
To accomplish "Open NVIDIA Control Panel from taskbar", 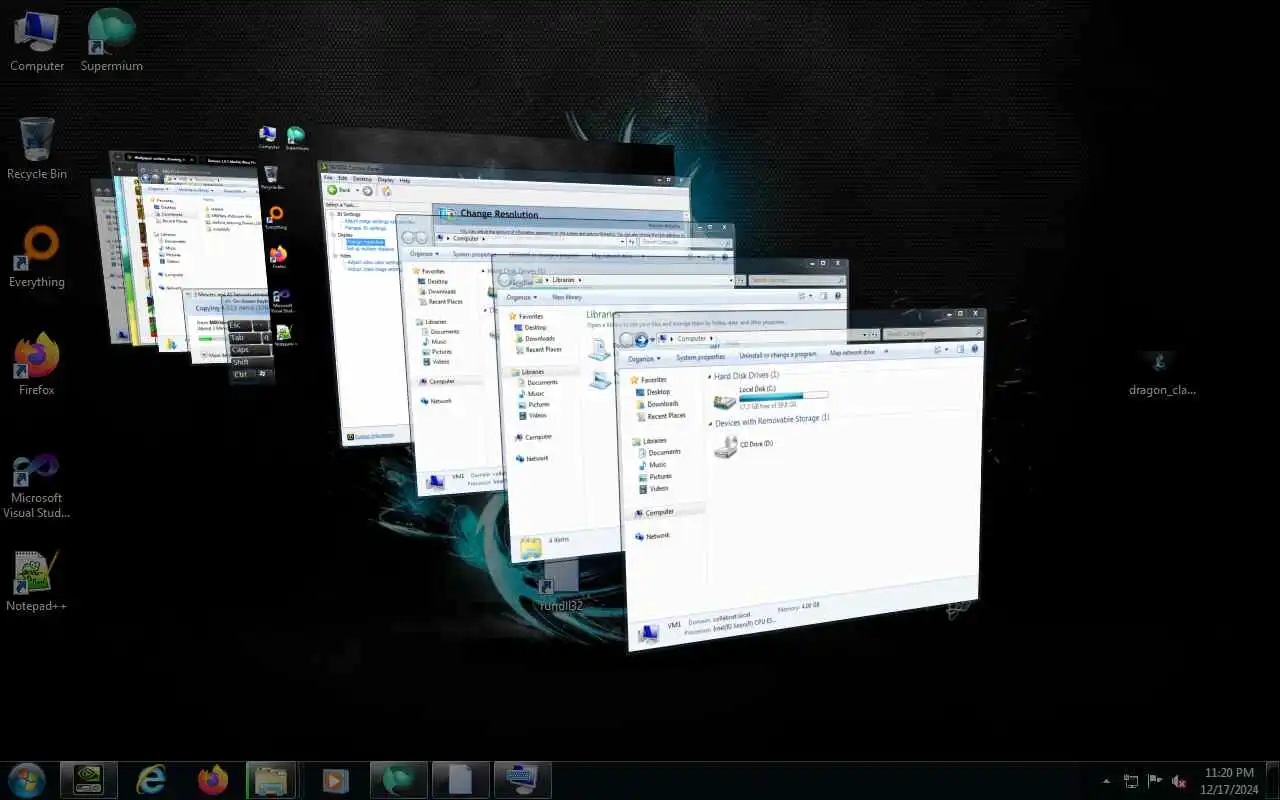I will point(89,779).
